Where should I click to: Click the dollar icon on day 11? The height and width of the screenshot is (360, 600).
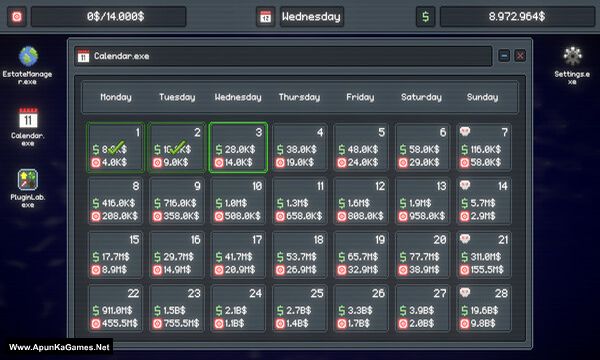(x=280, y=203)
